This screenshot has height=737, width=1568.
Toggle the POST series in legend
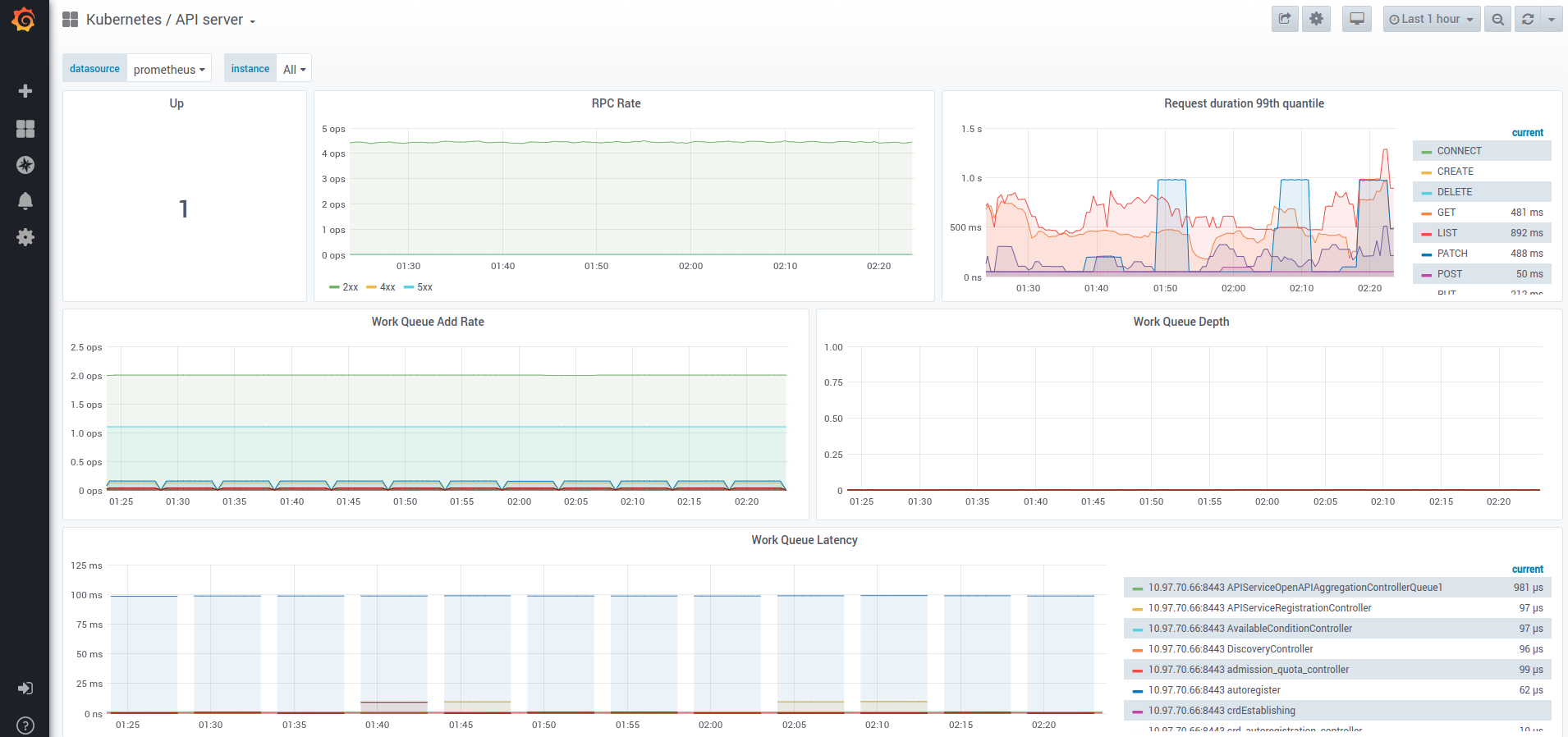pyautogui.click(x=1449, y=274)
